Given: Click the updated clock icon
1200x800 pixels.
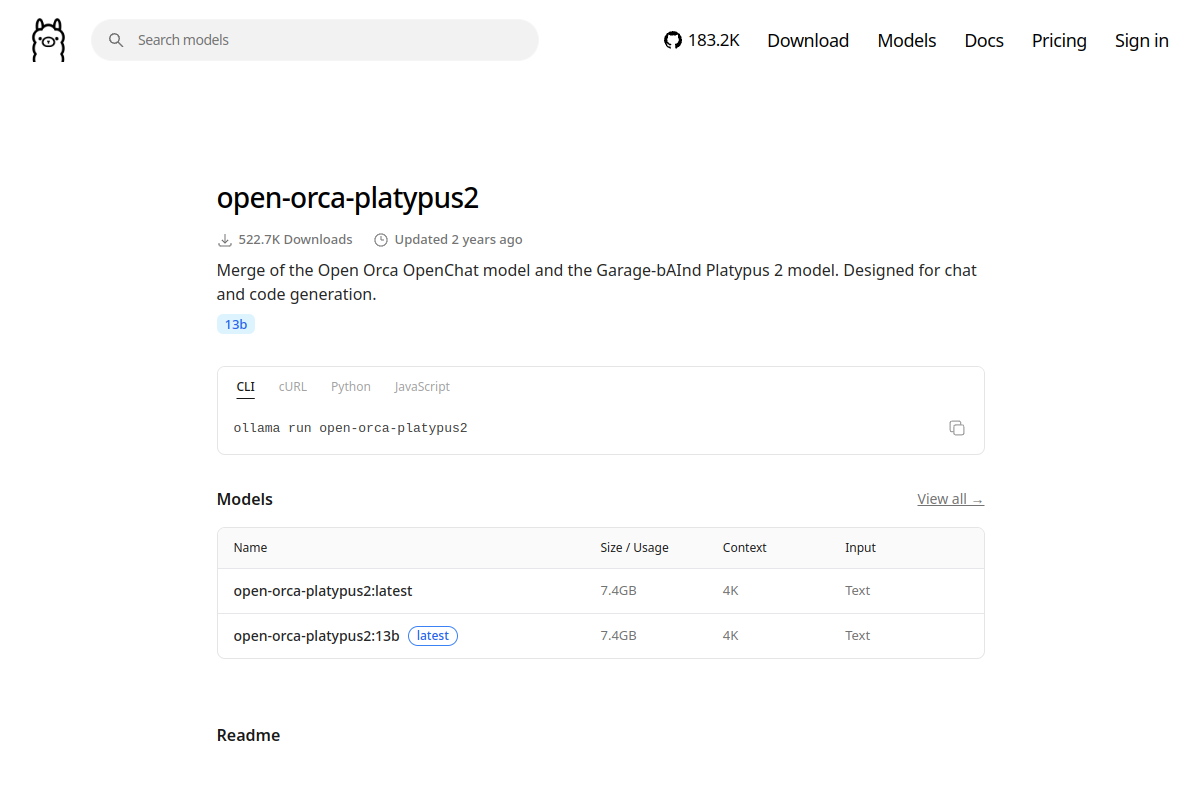Looking at the screenshot, I should [x=381, y=240].
